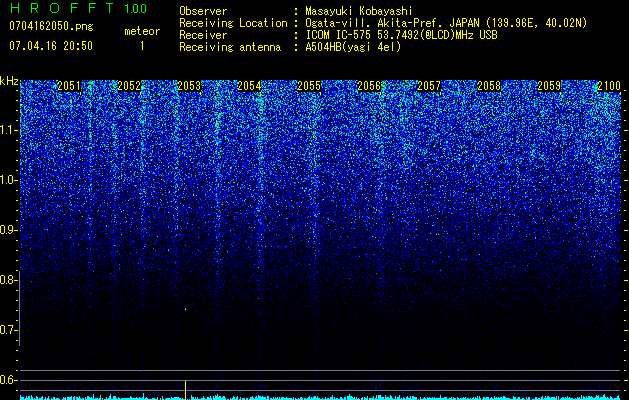Click the 2052 time marker
This screenshot has width=629, height=400.
[x=129, y=86]
